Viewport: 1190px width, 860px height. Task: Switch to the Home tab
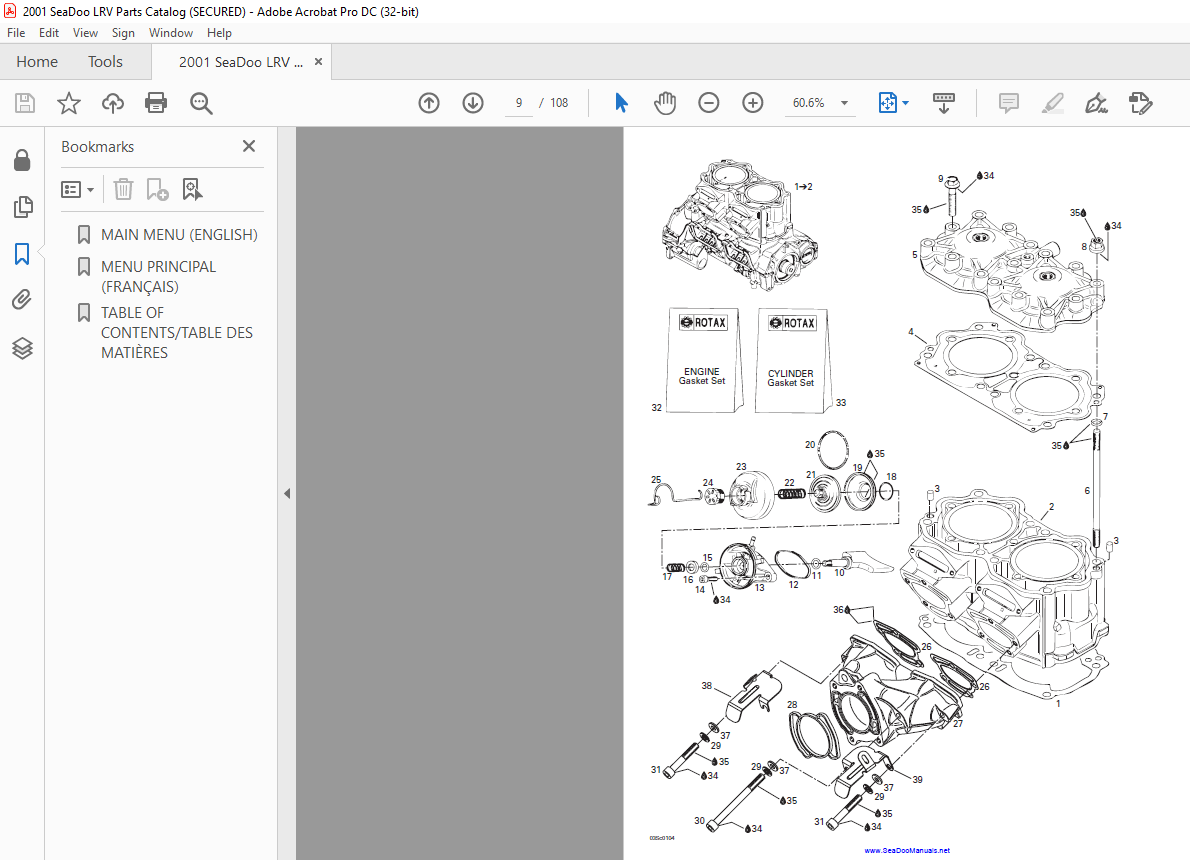click(x=37, y=61)
